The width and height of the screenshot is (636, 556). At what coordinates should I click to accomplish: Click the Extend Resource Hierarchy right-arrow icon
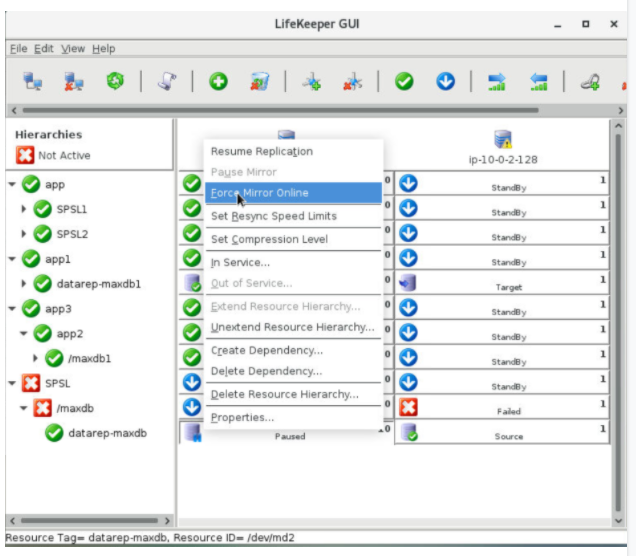pos(497,82)
